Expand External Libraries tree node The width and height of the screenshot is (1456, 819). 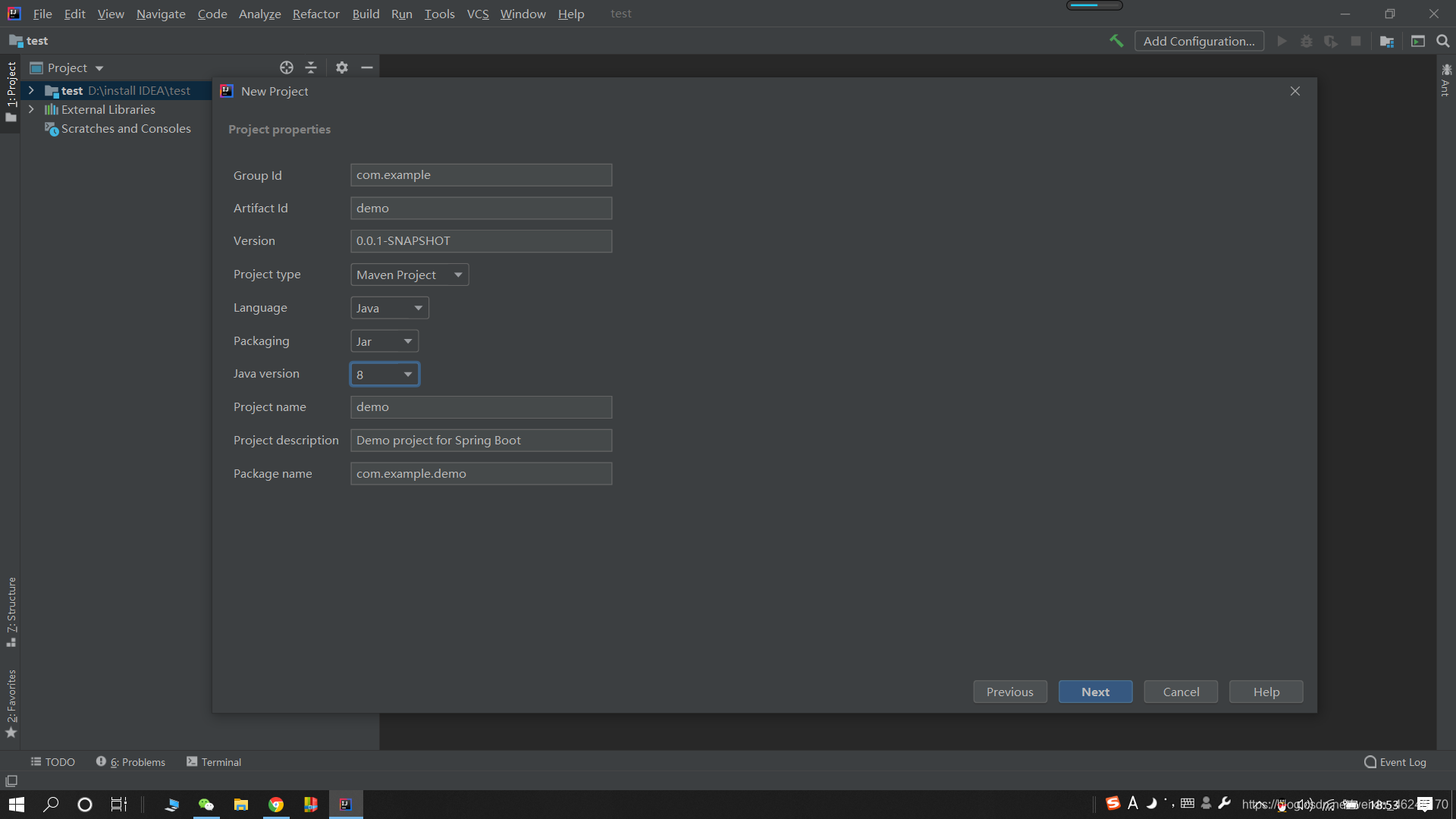point(31,109)
